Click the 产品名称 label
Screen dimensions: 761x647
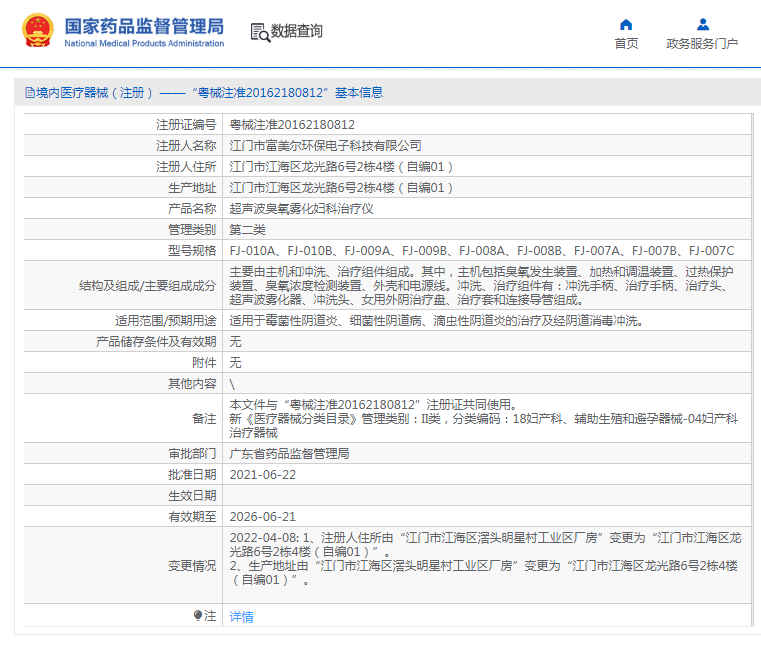(x=192, y=209)
